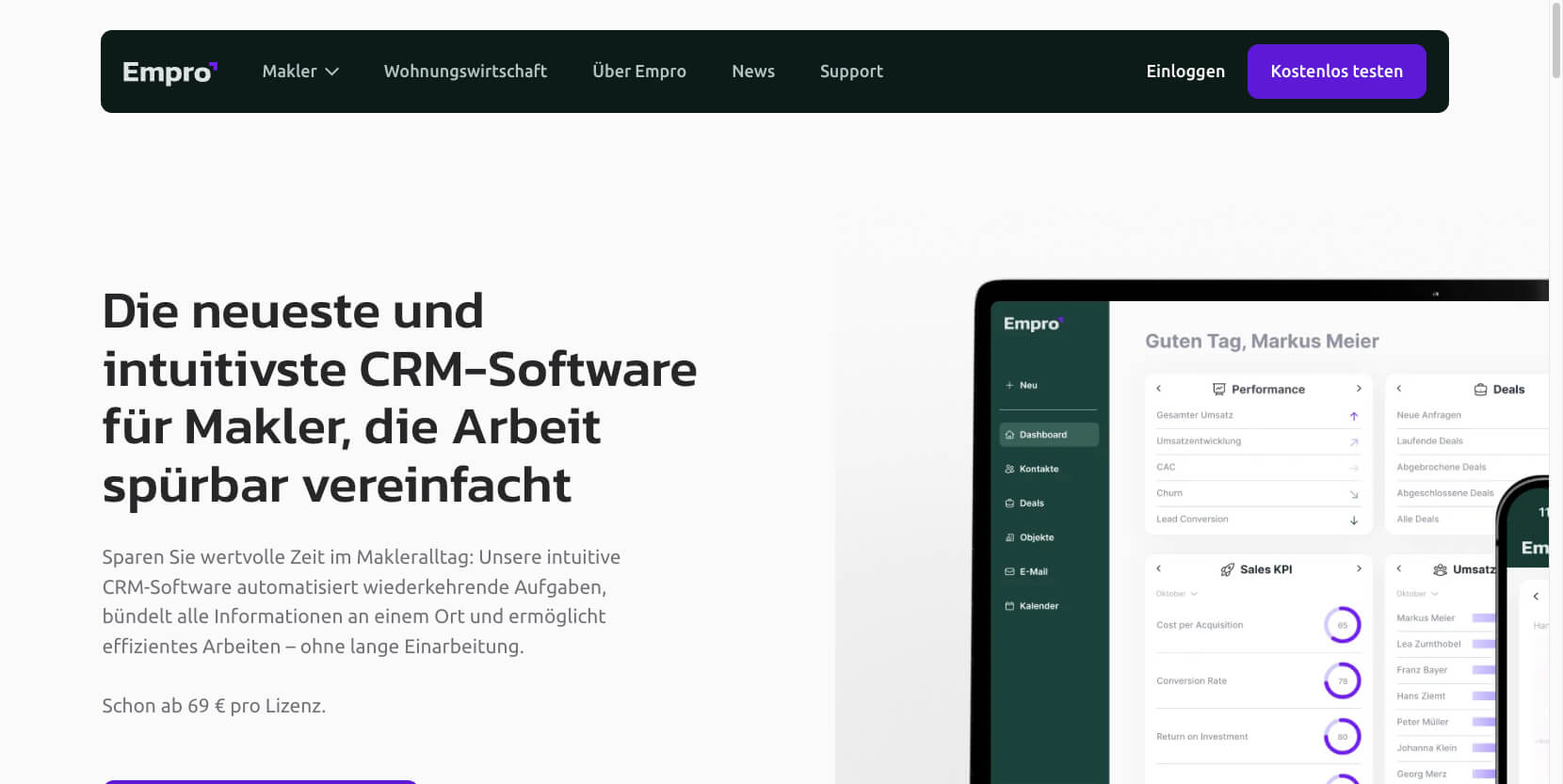The image size is (1563, 784).
Task: Click the Dashboard home icon in sidebar
Action: tap(1009, 435)
